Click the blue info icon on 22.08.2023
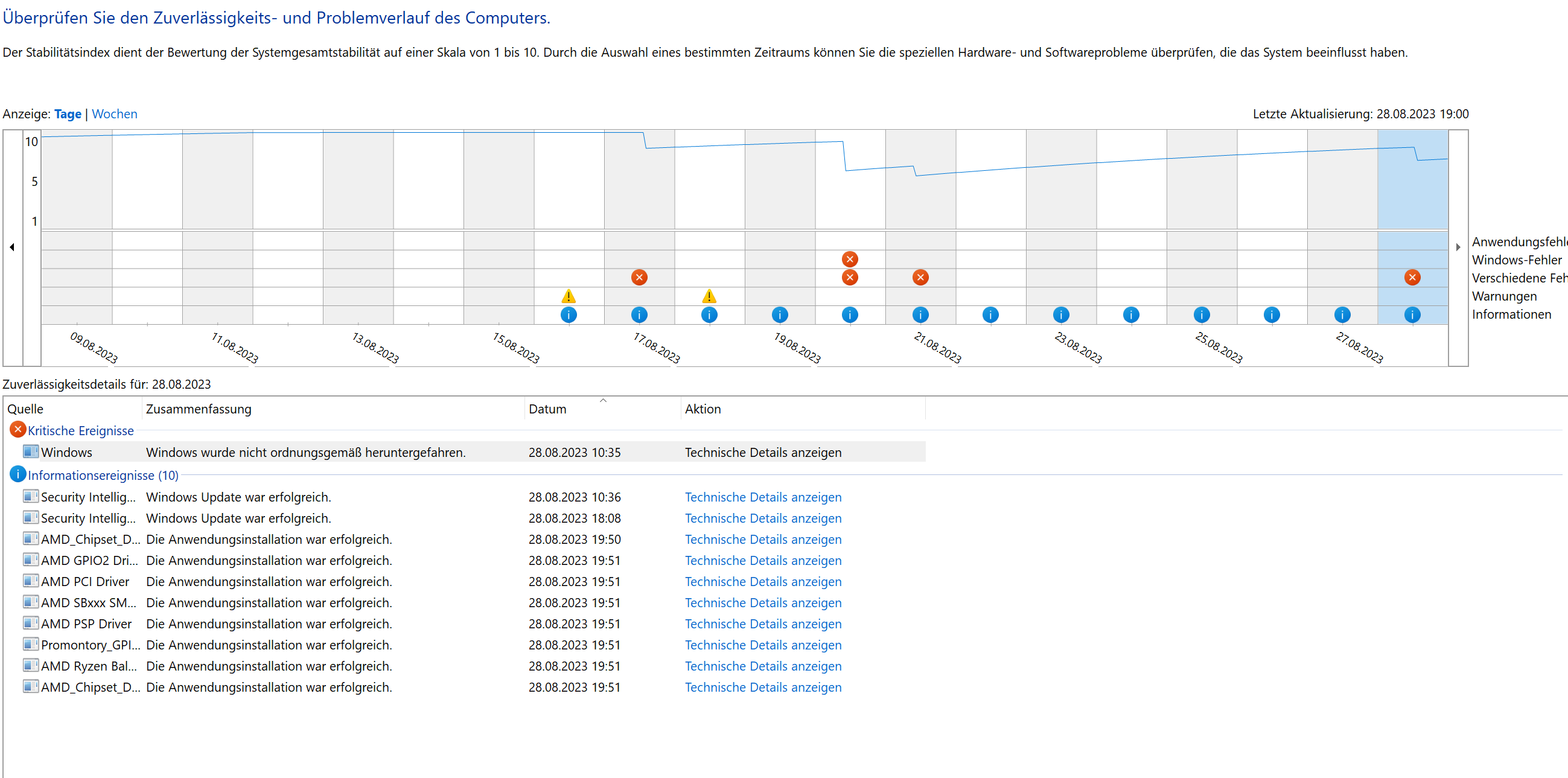Screen dimensions: 1568x778 point(990,314)
